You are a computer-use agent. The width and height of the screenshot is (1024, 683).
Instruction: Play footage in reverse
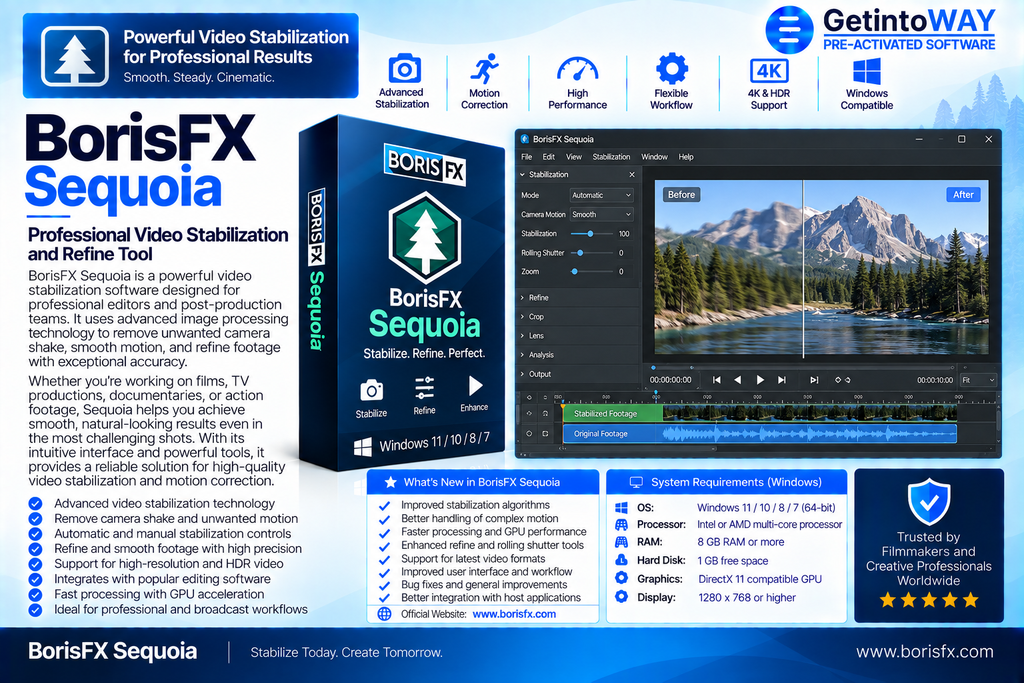[x=737, y=380]
